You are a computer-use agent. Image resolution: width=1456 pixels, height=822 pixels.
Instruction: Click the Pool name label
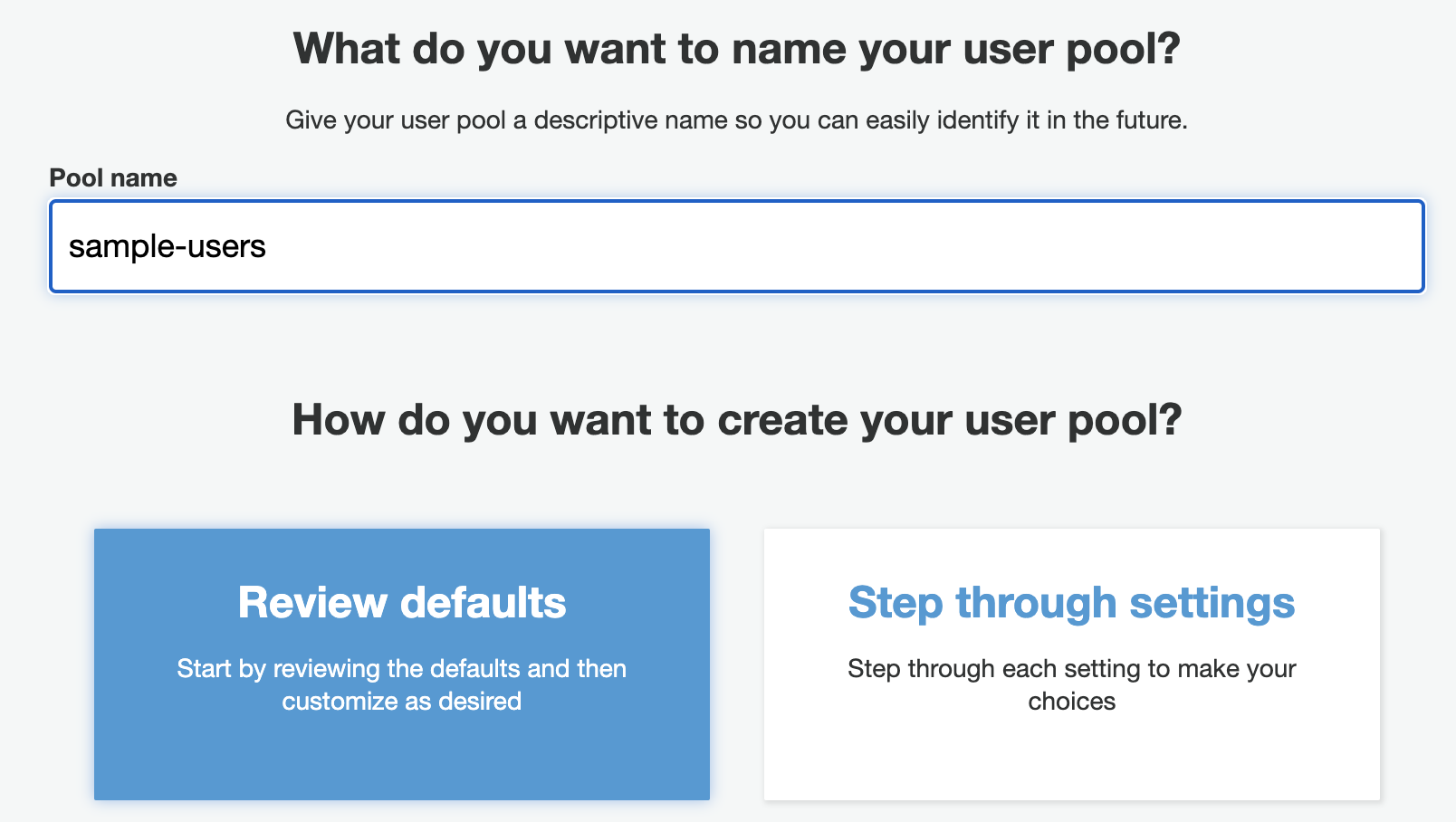click(113, 177)
